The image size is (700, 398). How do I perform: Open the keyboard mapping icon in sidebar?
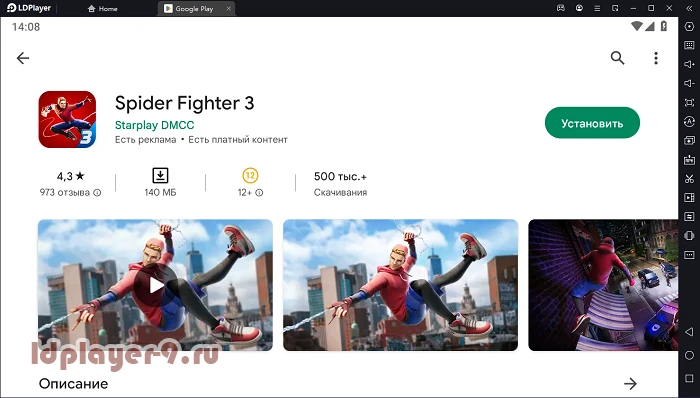(689, 45)
